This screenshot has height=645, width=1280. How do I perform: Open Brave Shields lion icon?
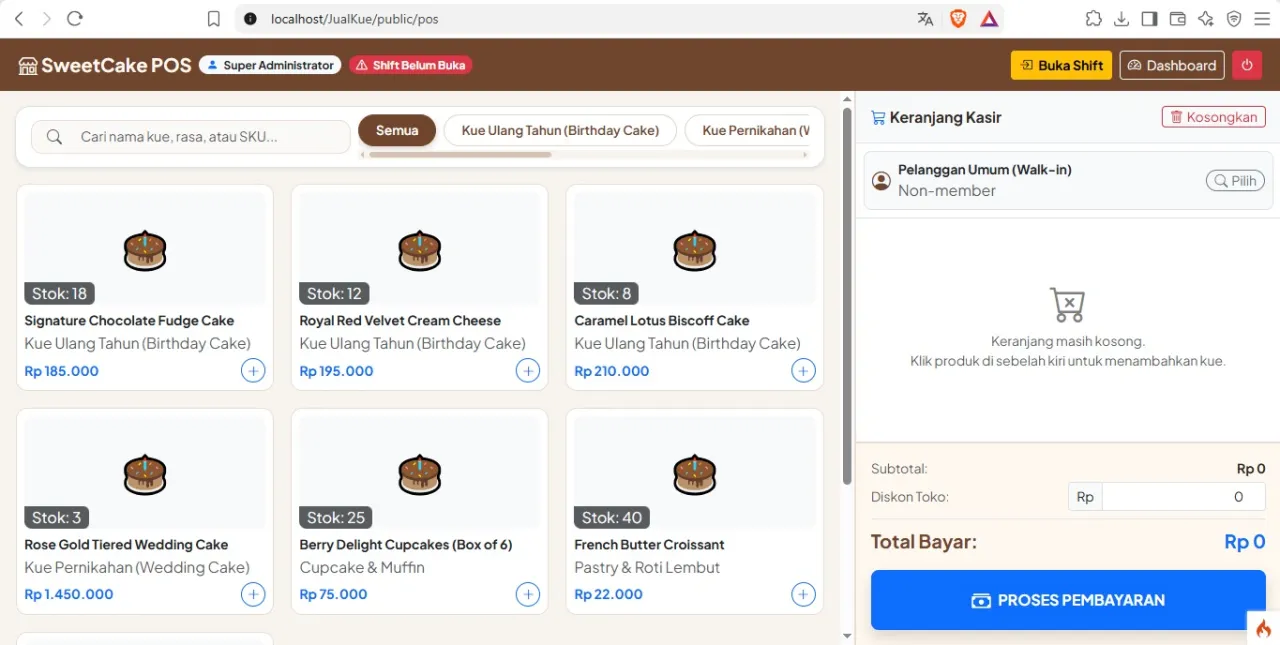click(x=958, y=19)
